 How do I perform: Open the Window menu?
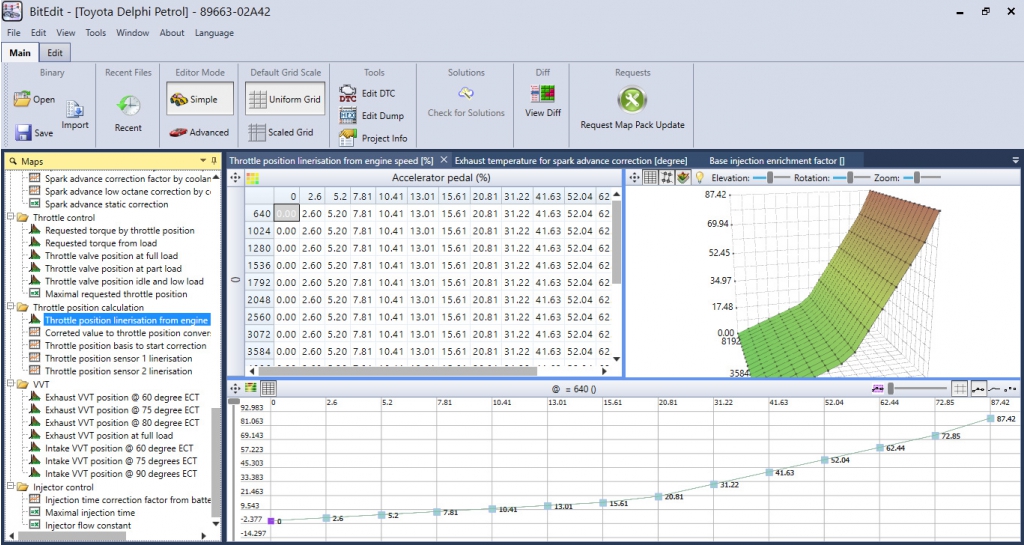click(x=133, y=33)
